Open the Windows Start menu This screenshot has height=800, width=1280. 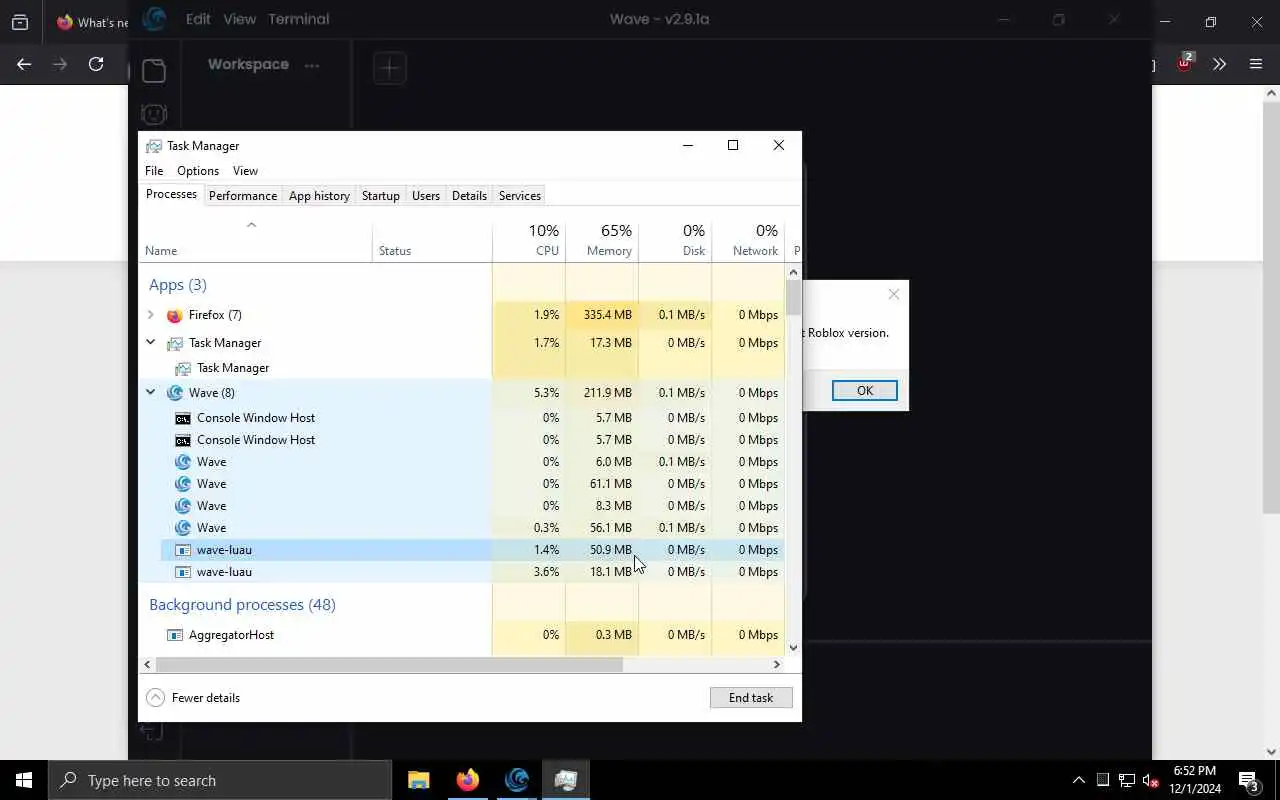point(24,780)
